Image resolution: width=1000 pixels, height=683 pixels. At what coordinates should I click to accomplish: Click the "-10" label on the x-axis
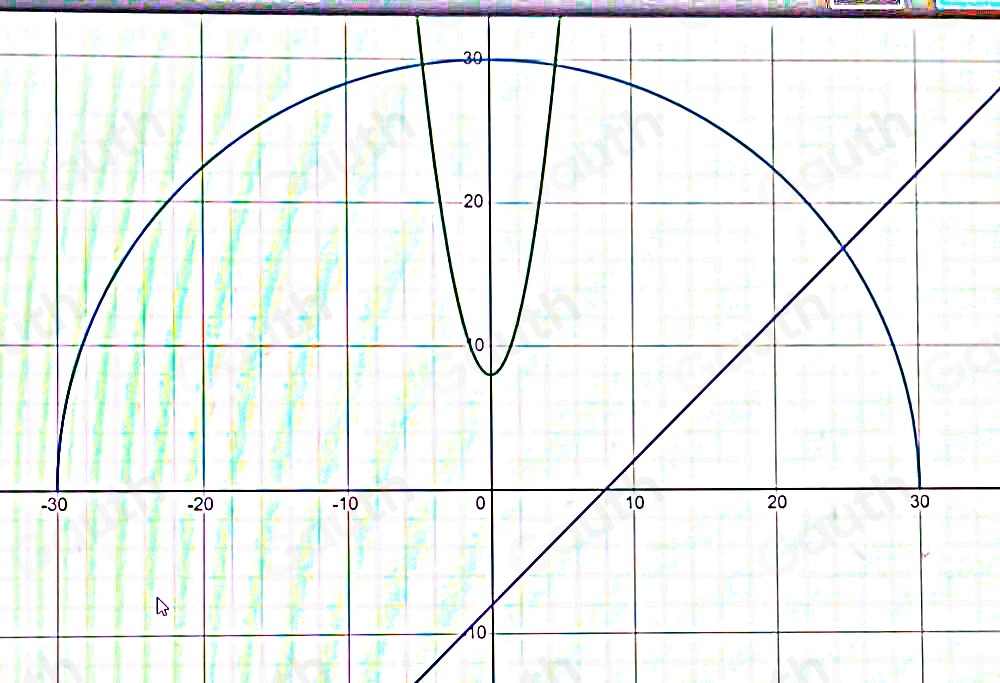345,504
